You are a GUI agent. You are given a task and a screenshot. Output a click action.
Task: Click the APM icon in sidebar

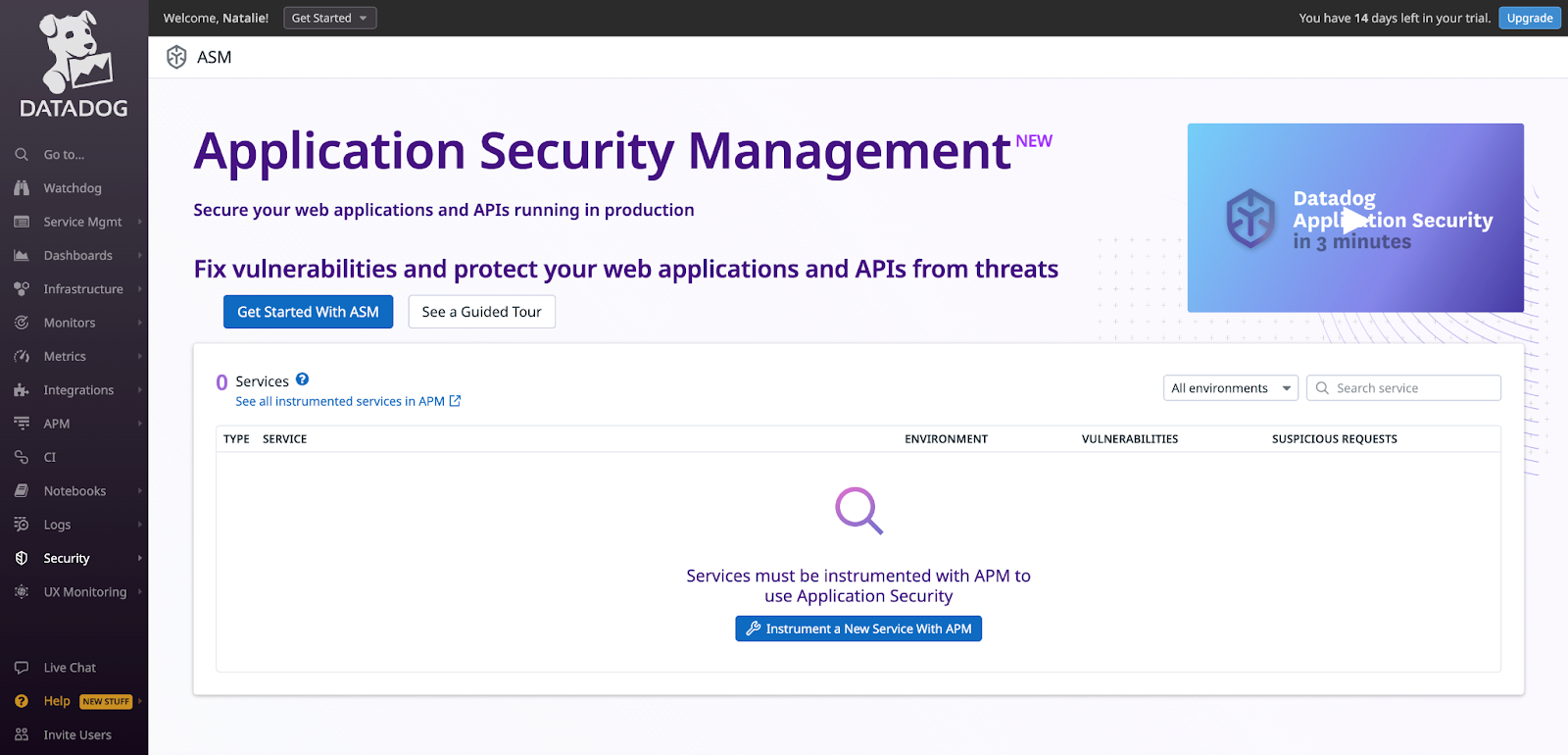click(x=22, y=424)
